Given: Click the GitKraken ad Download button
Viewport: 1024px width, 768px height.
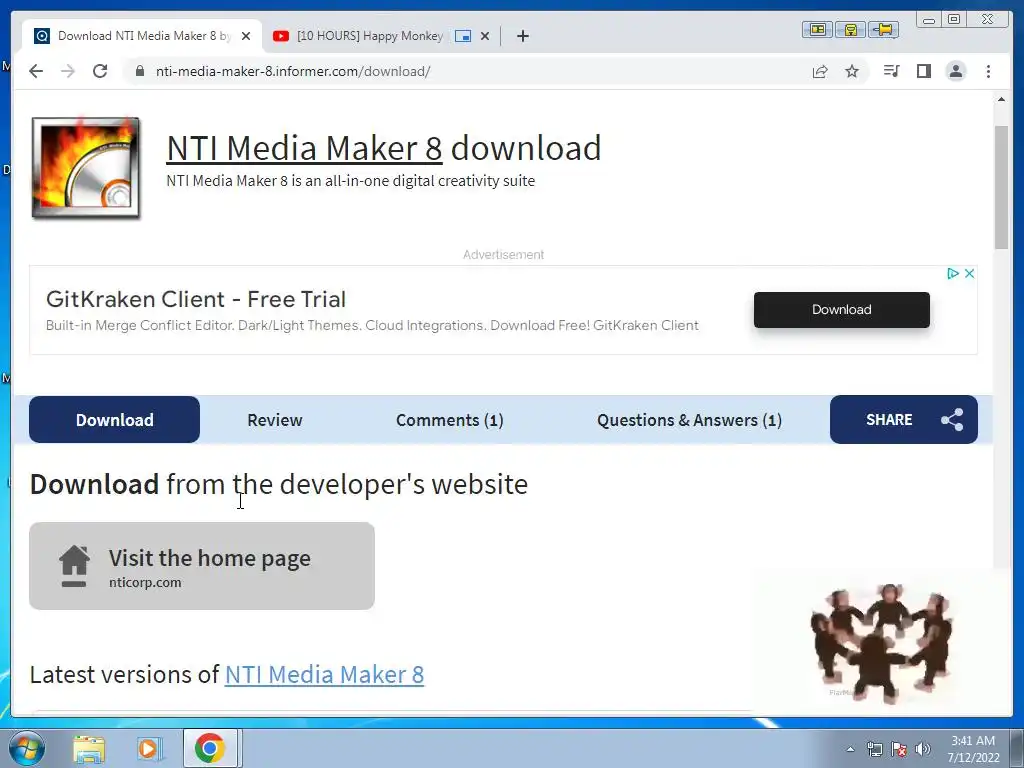Looking at the screenshot, I should coord(841,310).
